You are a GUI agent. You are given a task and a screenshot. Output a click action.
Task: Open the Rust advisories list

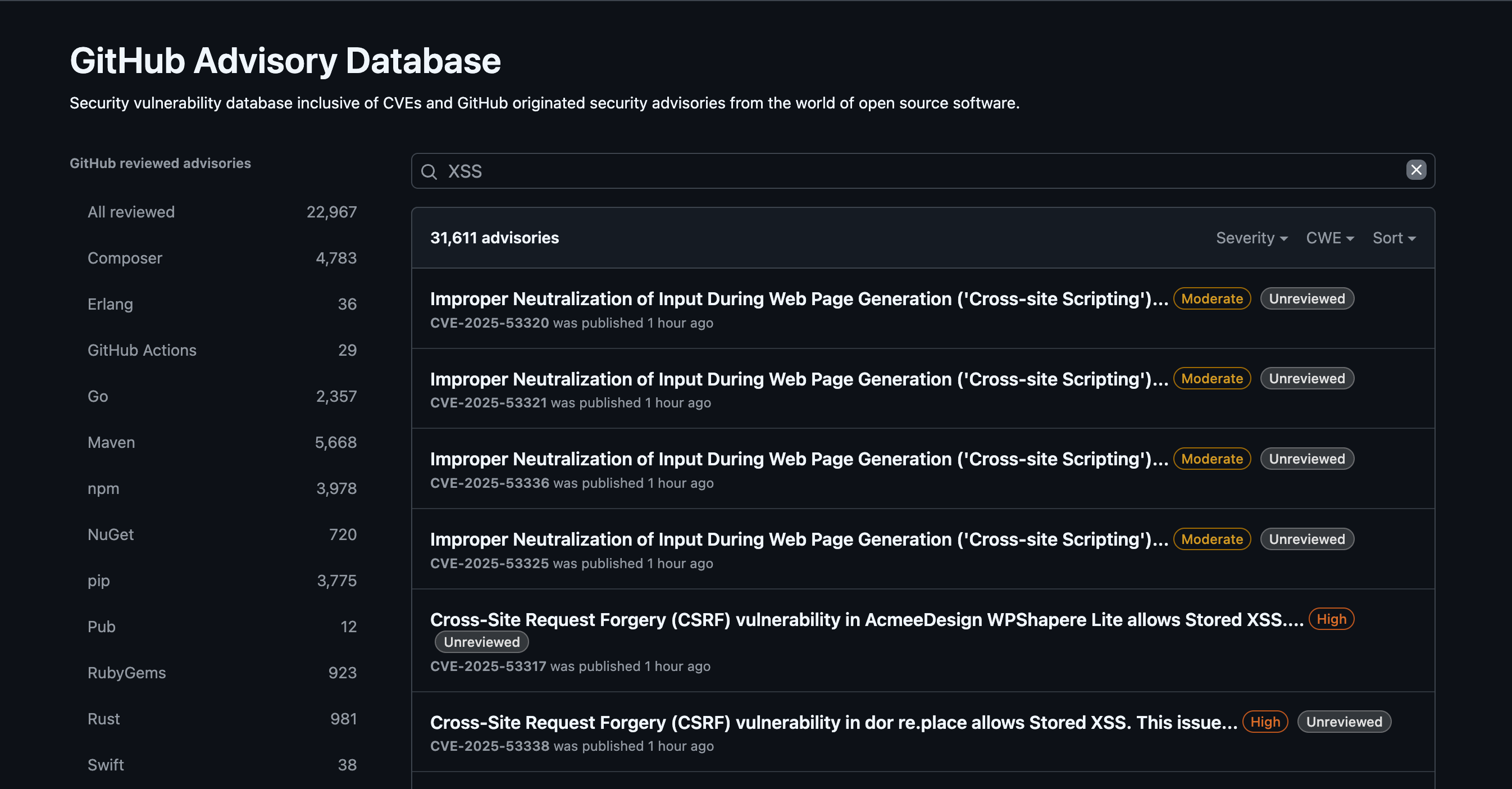[104, 719]
